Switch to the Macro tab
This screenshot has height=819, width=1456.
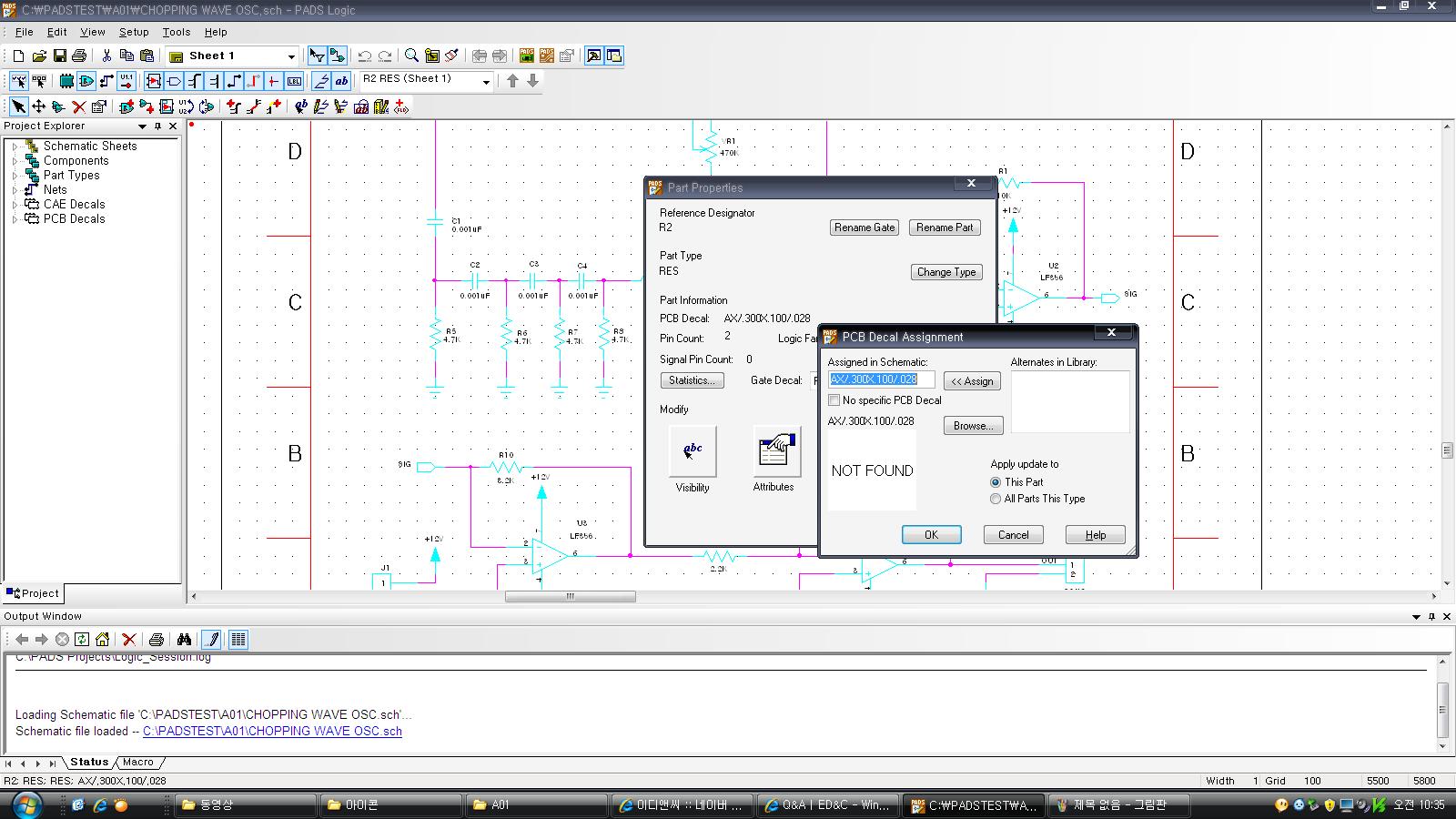click(138, 763)
